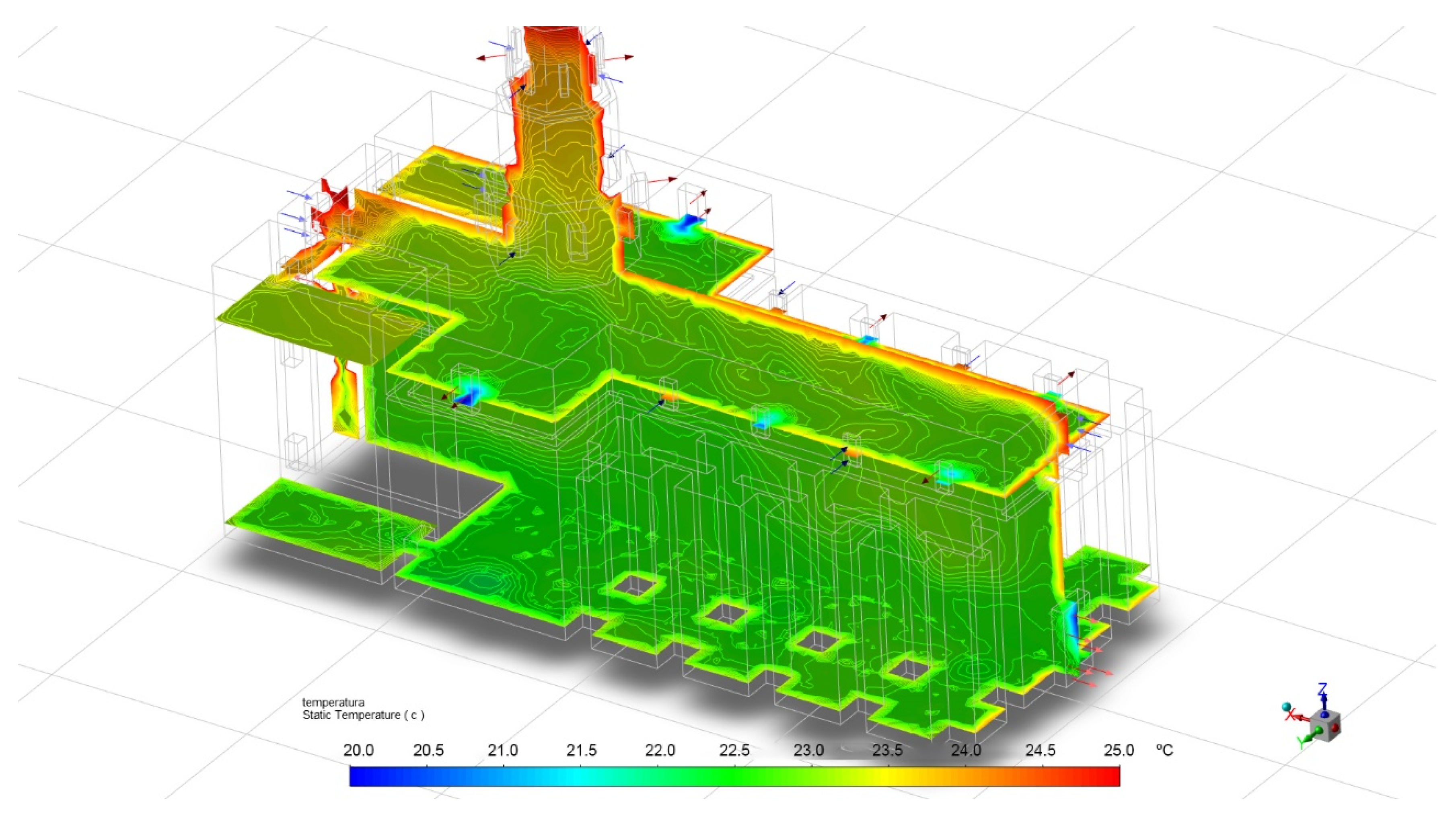Viewport: 1456px width, 816px height.
Task: Click the red dot on view cube side
Action: 1336,727
